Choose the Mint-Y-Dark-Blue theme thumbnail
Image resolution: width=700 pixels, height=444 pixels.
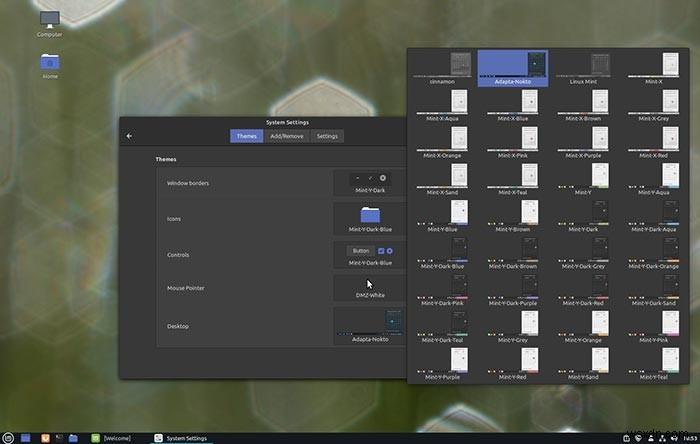(442, 253)
